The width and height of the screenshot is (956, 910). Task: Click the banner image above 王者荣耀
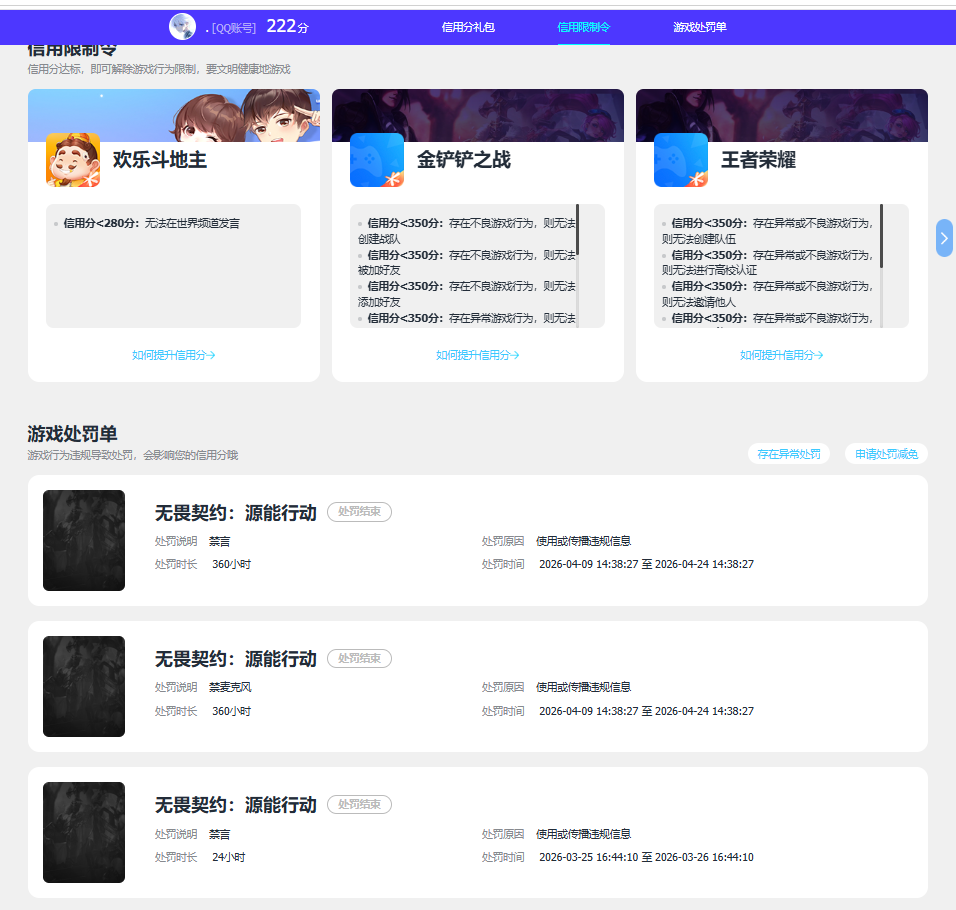[x=781, y=115]
